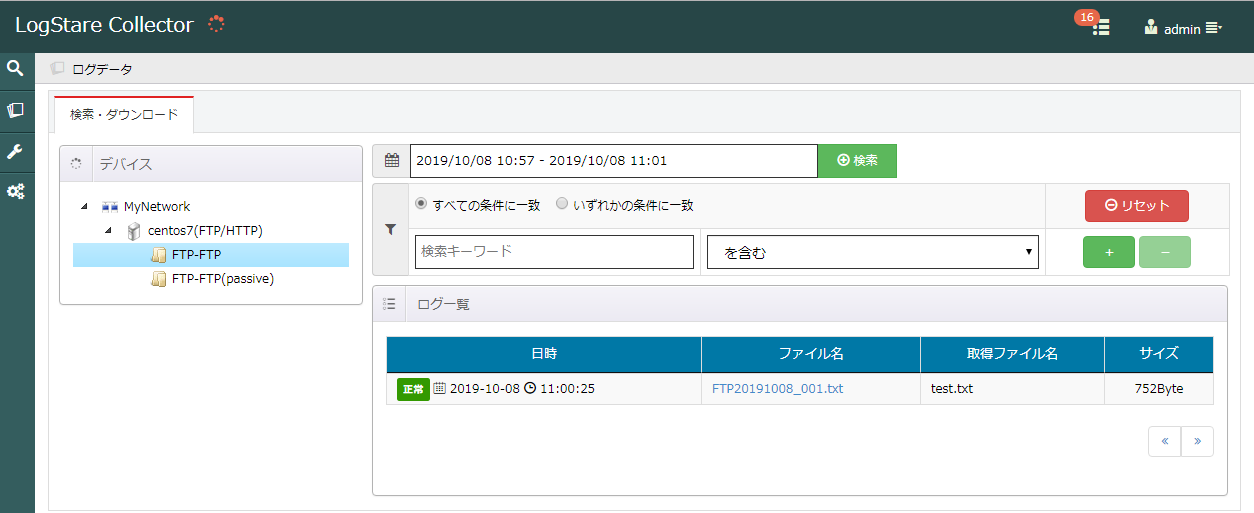Click the 検索 search button
This screenshot has width=1254, height=513.
coord(857,160)
